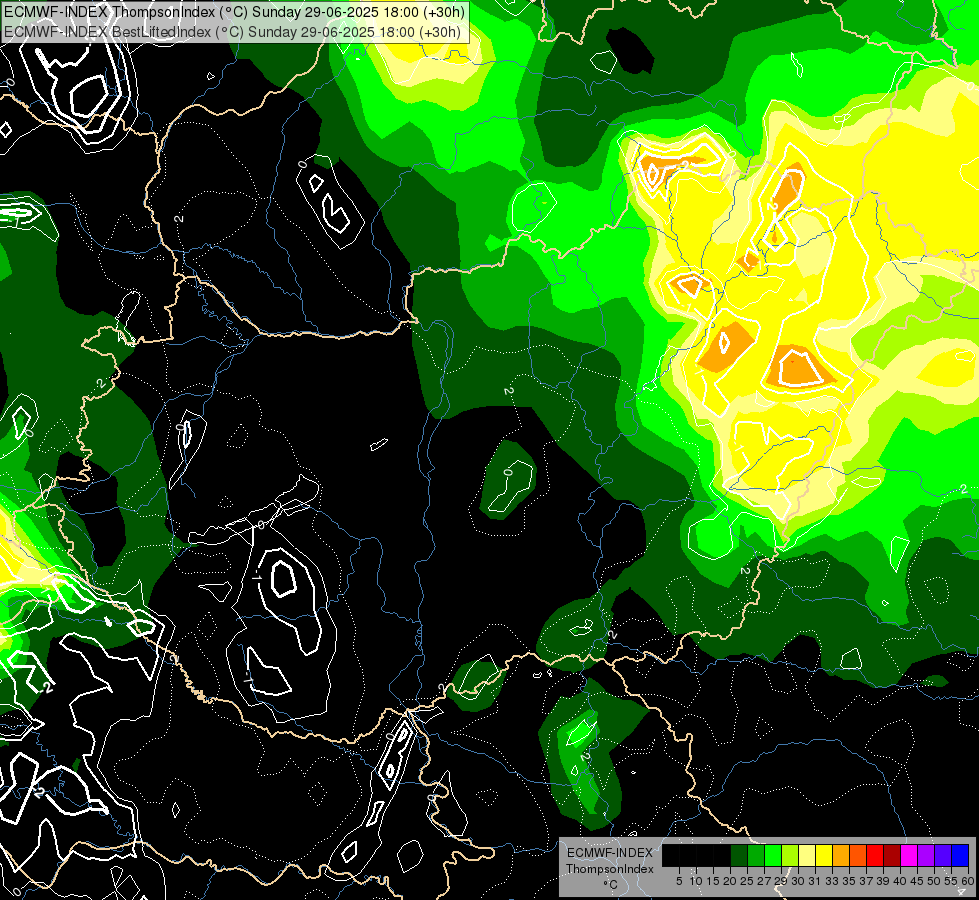
Task: Select the purple 45–50 legend swatch
Action: 926,855
